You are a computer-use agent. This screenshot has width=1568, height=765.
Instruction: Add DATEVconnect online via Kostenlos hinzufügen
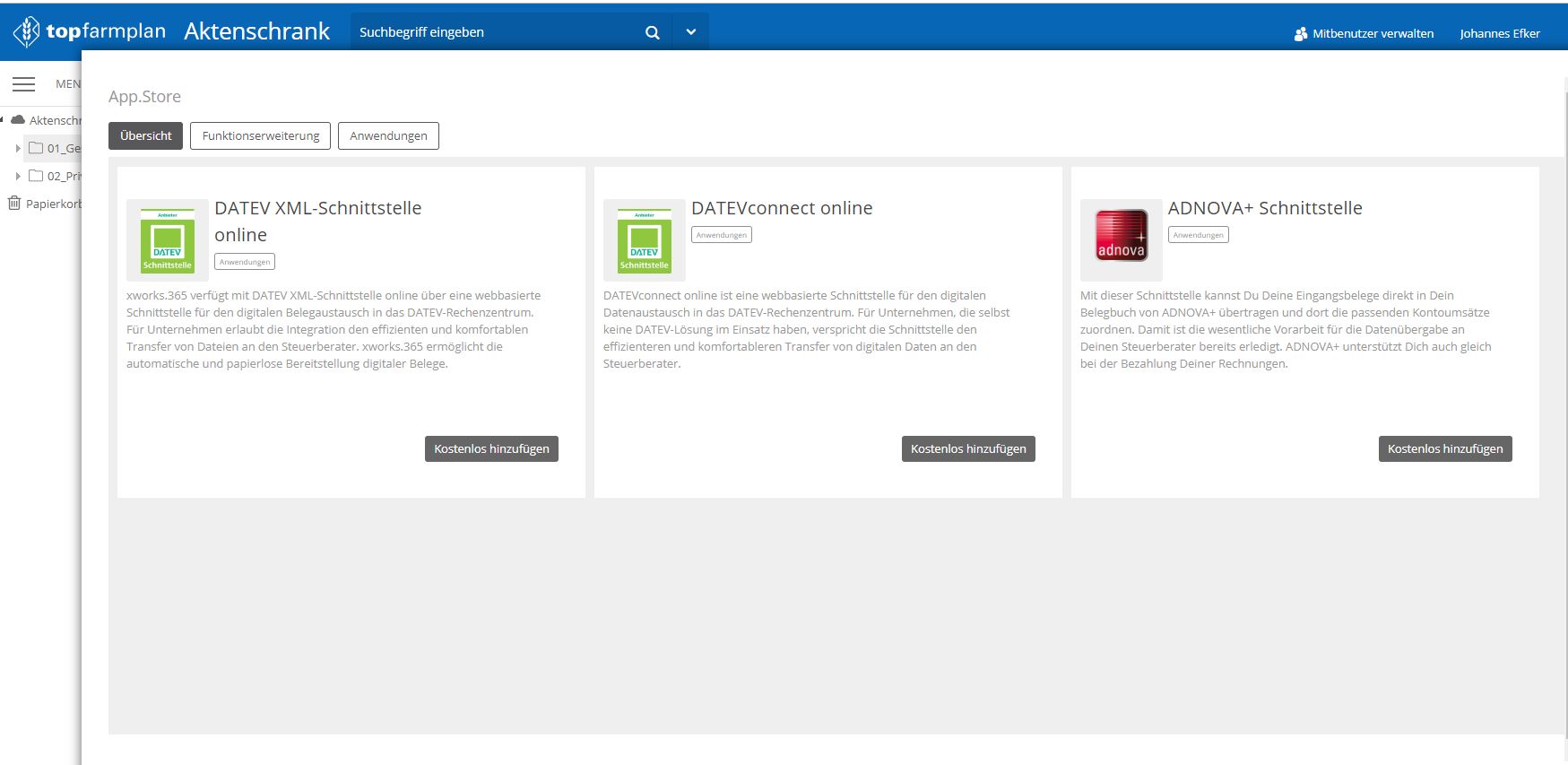coord(968,449)
